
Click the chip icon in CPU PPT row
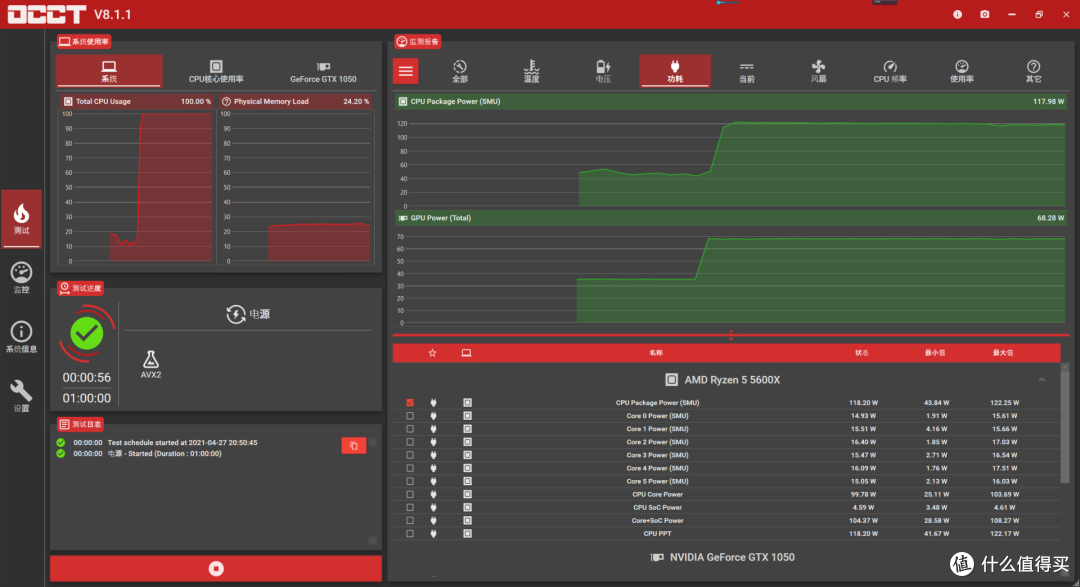tap(467, 533)
